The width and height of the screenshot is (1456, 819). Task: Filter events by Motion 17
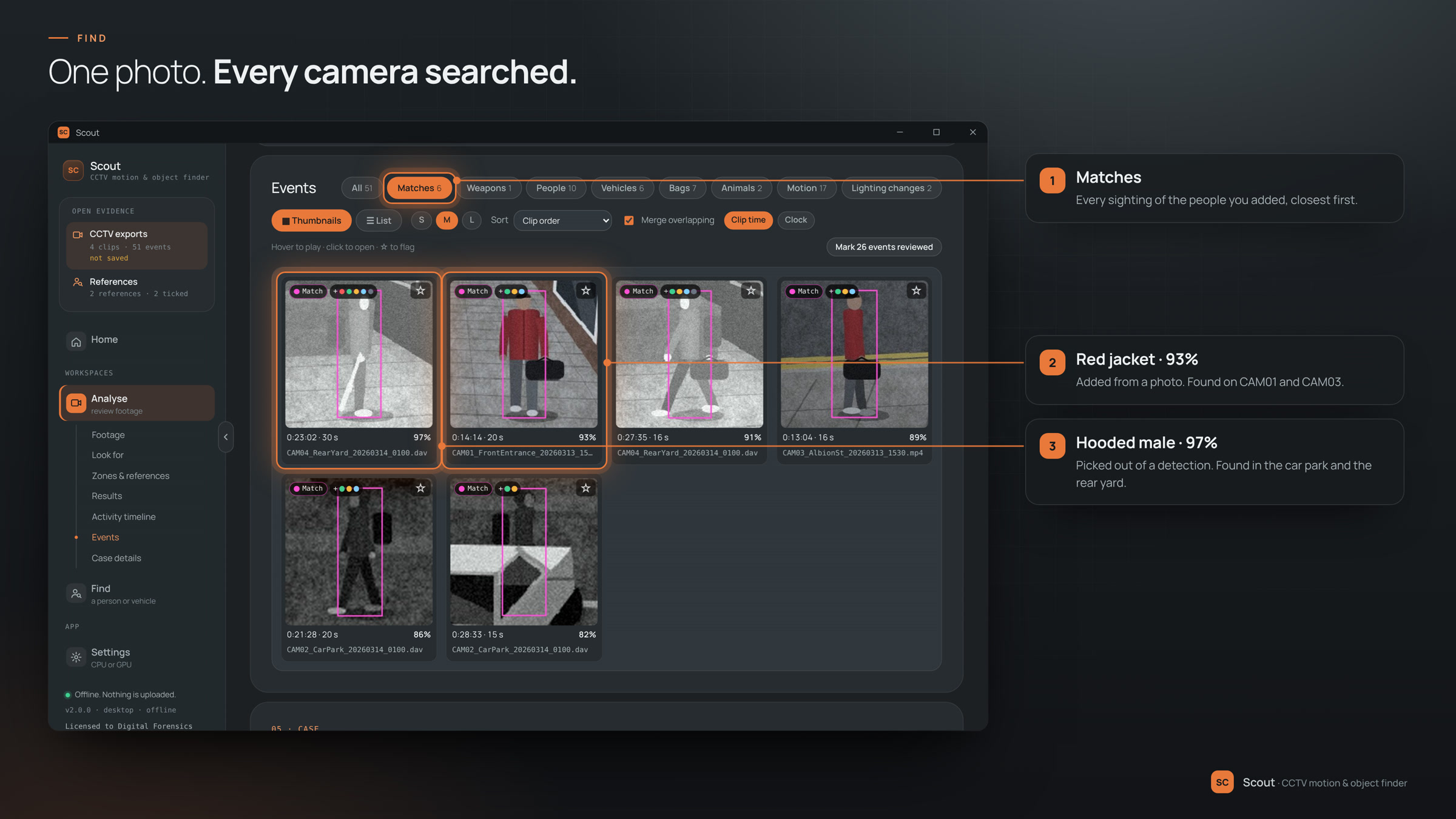[x=806, y=188]
